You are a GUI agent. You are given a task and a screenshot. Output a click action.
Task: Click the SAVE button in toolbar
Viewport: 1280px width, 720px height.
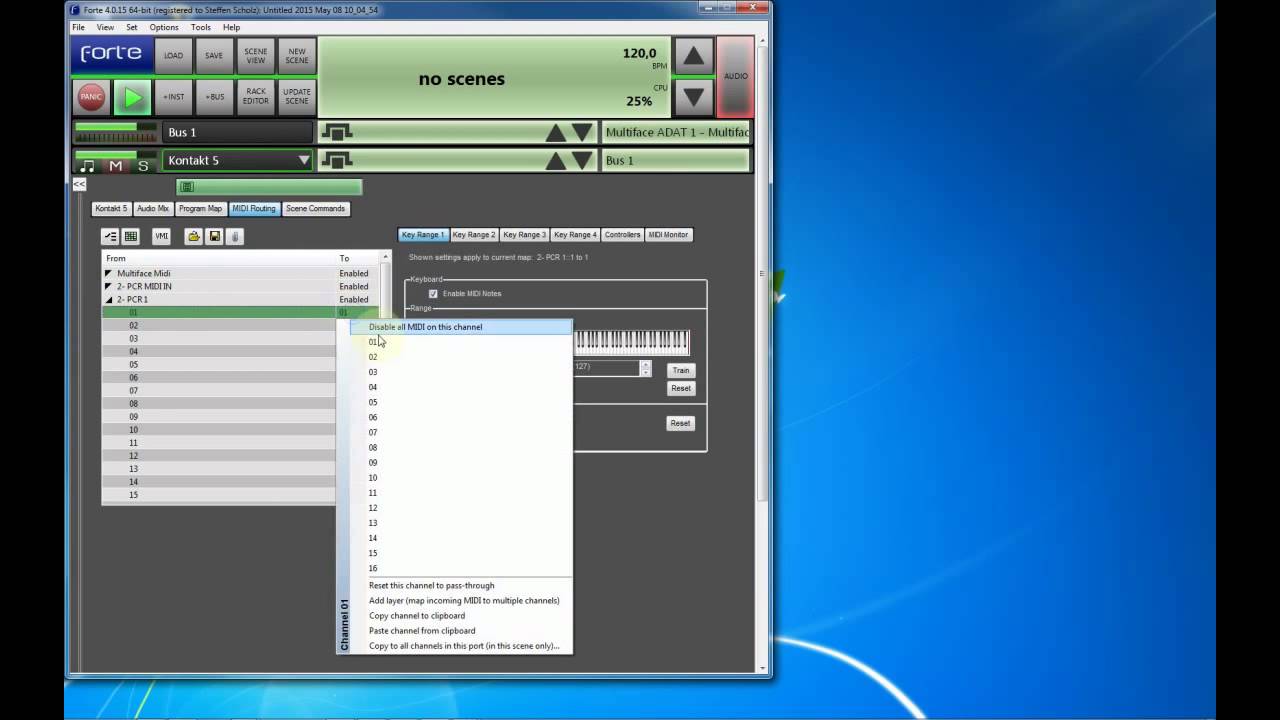click(x=214, y=56)
